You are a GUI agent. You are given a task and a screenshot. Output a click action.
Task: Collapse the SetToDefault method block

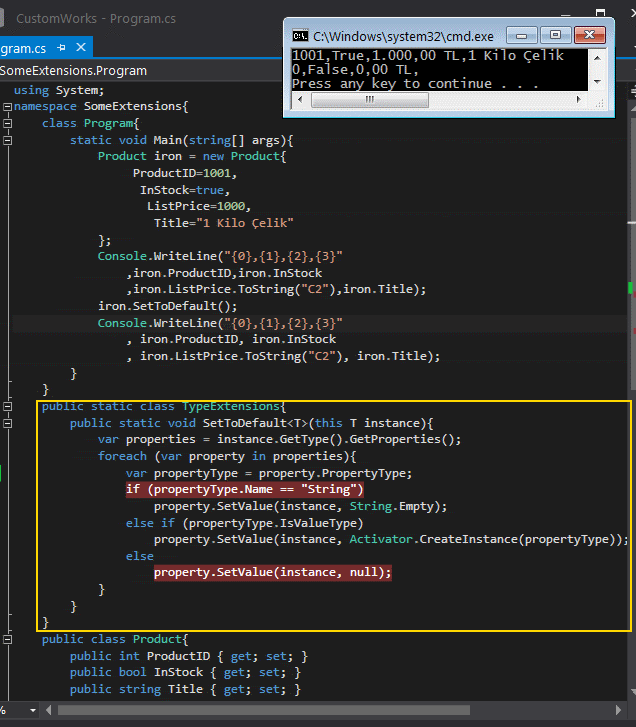pyautogui.click(x=6, y=424)
